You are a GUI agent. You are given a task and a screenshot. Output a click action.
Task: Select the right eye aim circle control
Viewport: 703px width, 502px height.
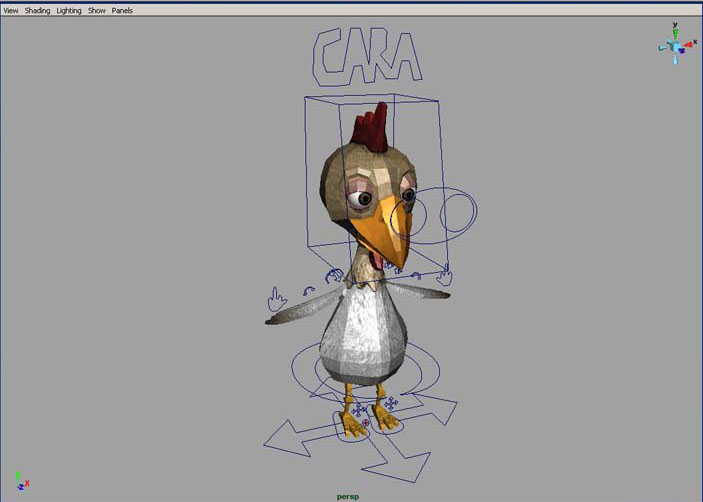tap(458, 212)
